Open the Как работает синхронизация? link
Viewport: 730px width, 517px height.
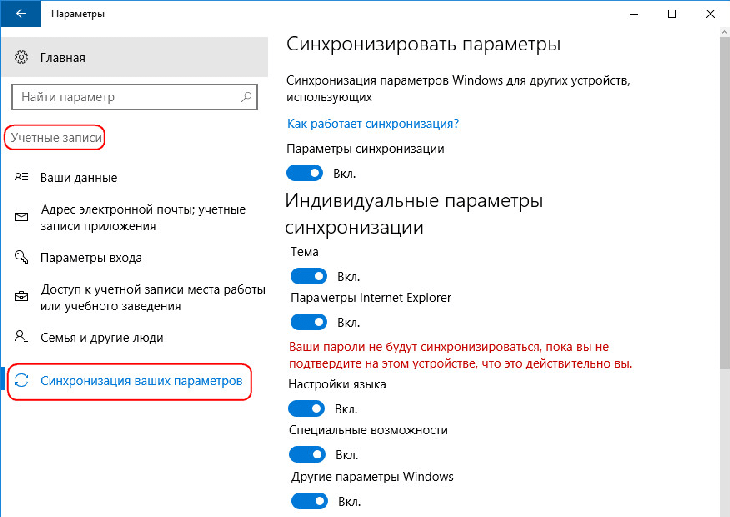(373, 124)
